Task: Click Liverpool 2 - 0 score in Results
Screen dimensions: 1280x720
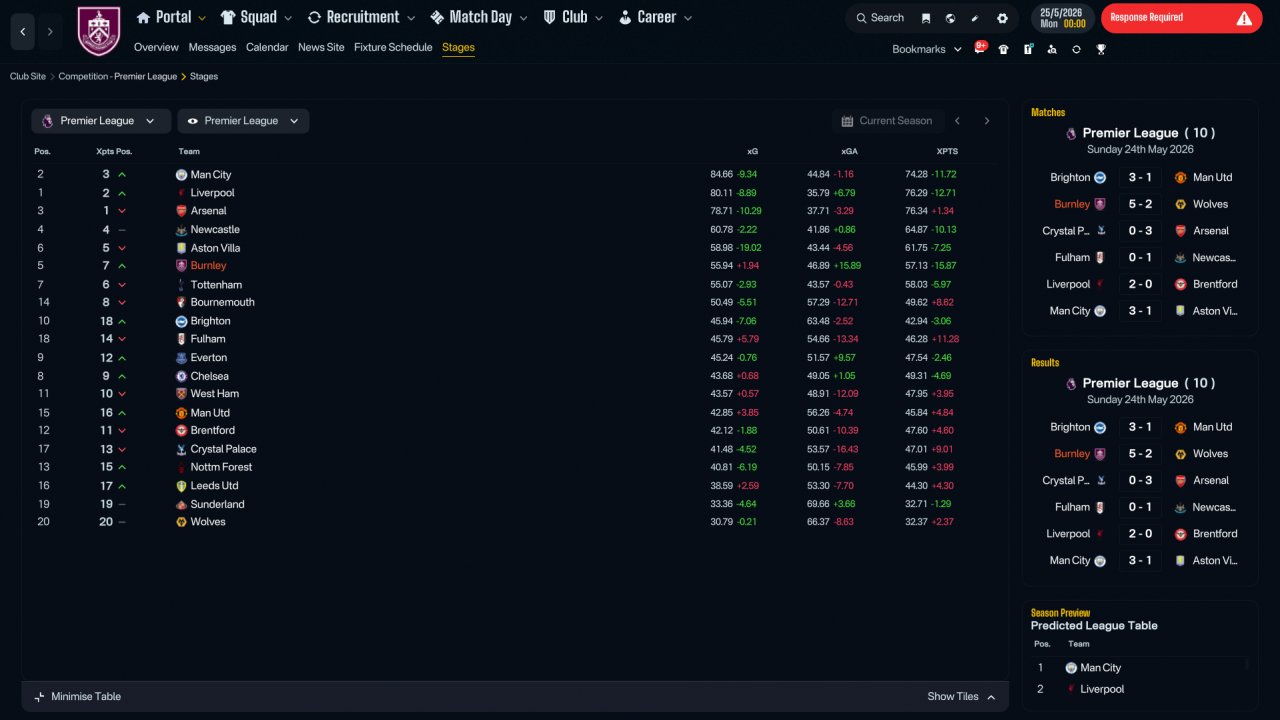Action: coord(1140,534)
